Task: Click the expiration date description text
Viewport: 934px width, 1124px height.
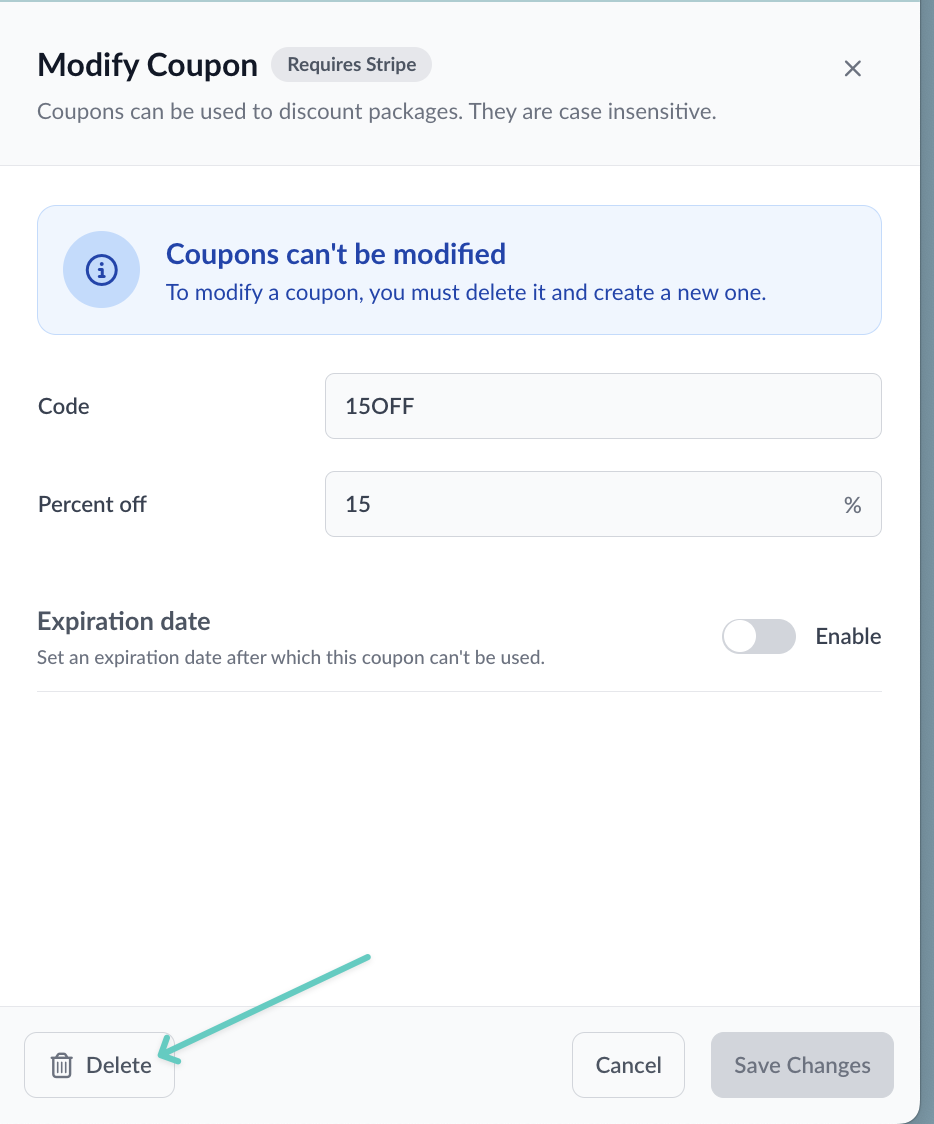Action: click(x=290, y=658)
